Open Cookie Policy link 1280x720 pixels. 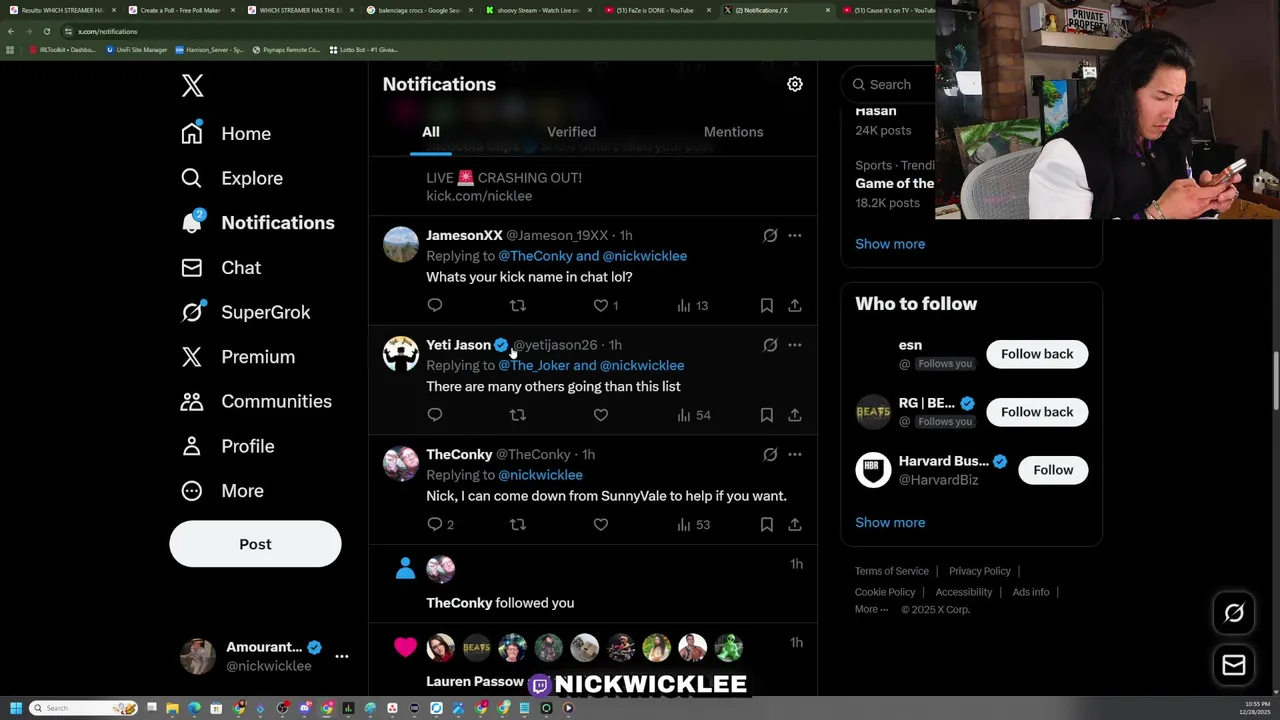[885, 592]
